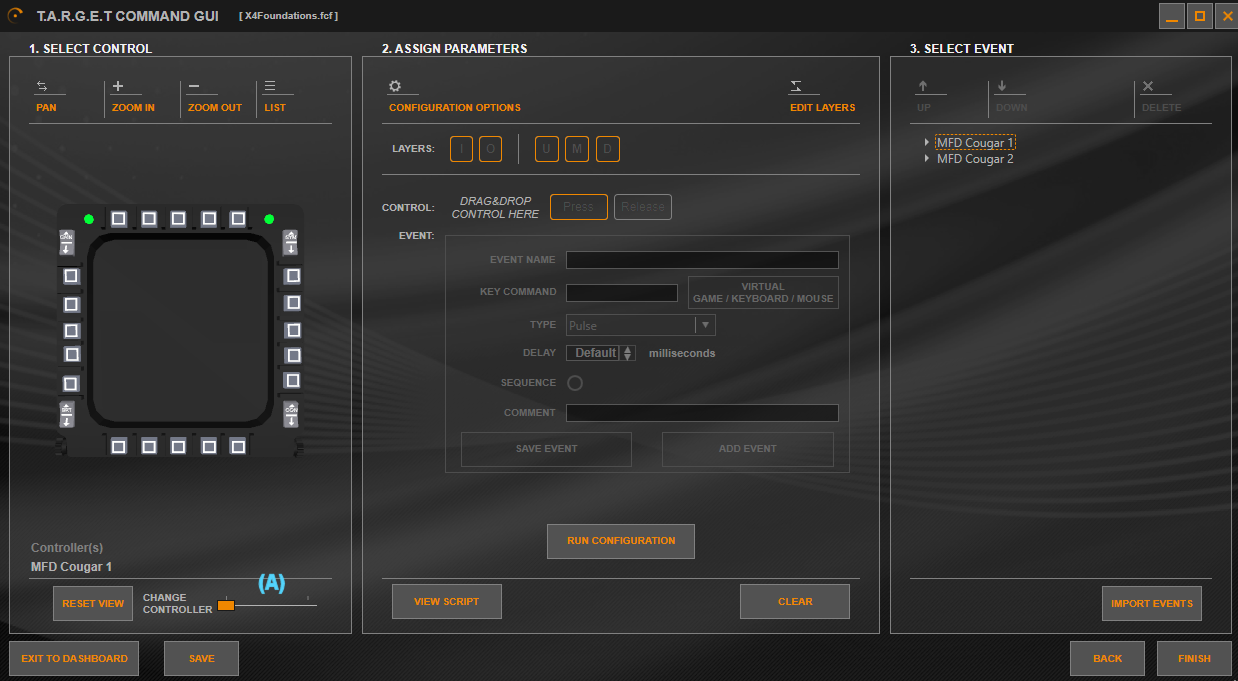Toggle layer D
This screenshot has width=1238, height=681.
click(x=608, y=149)
